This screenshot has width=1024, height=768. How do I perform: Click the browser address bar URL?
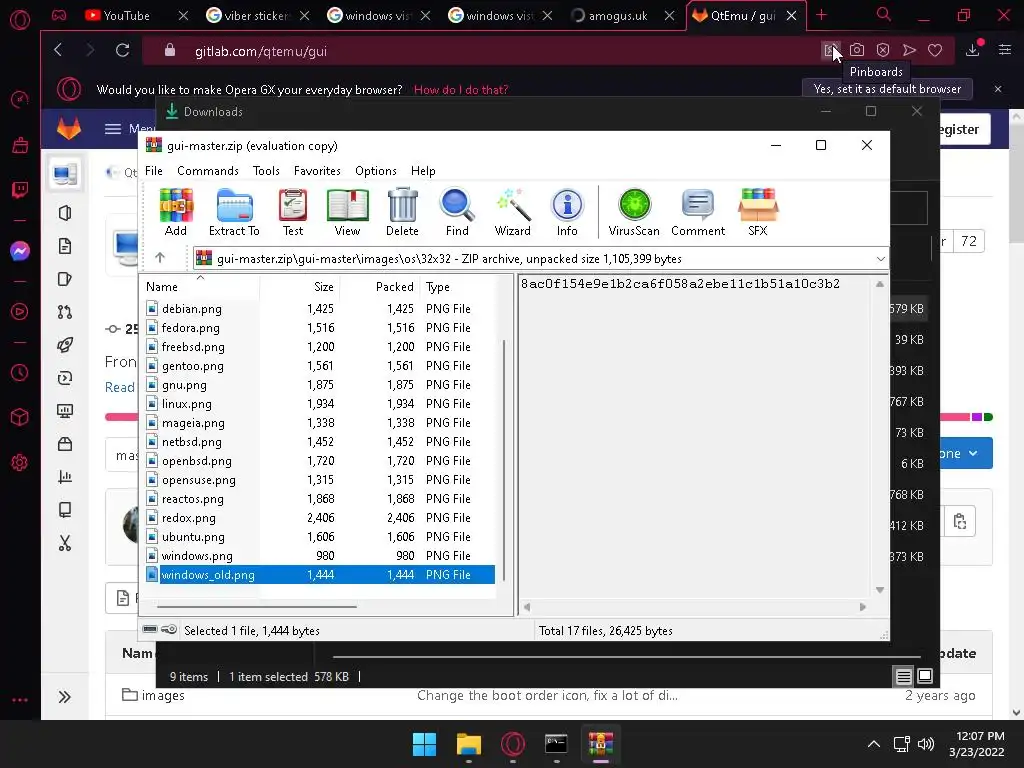point(261,51)
